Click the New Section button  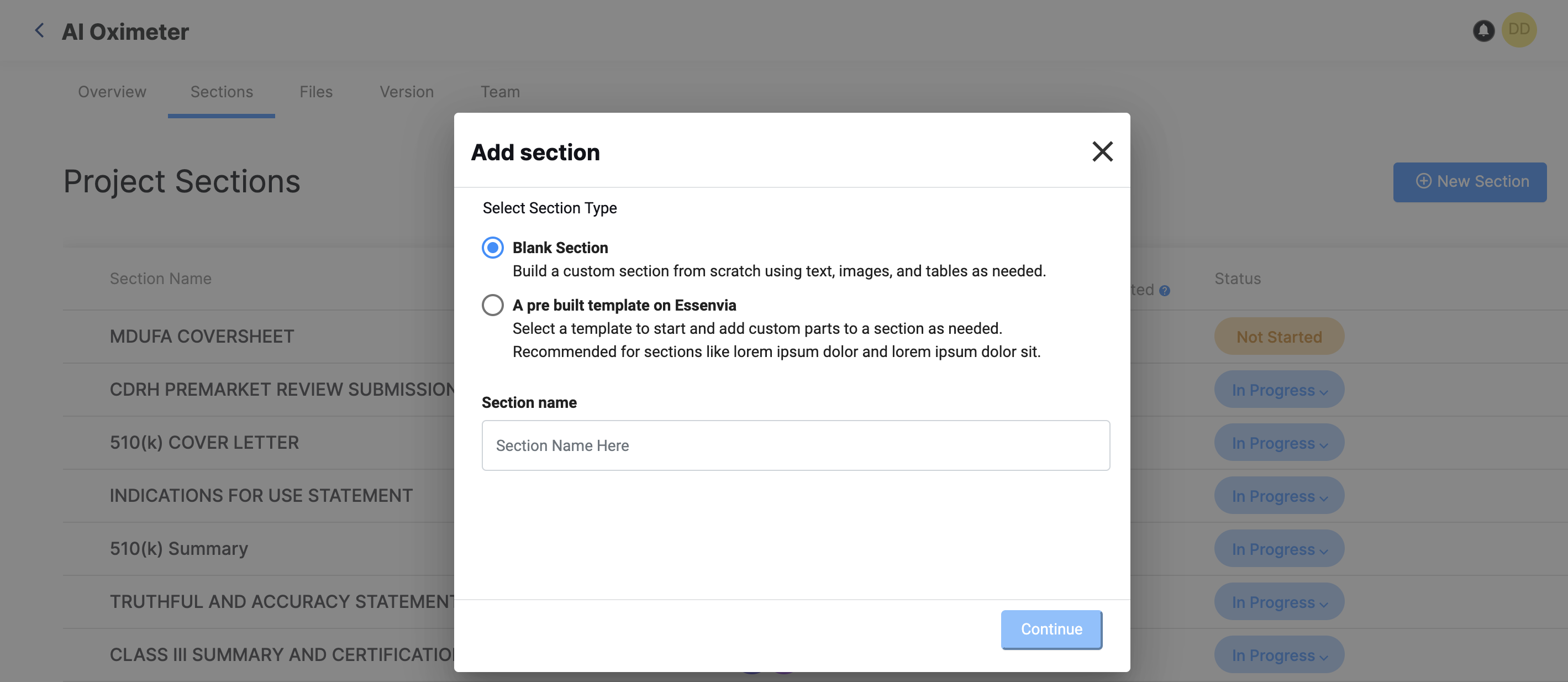[x=1470, y=182]
